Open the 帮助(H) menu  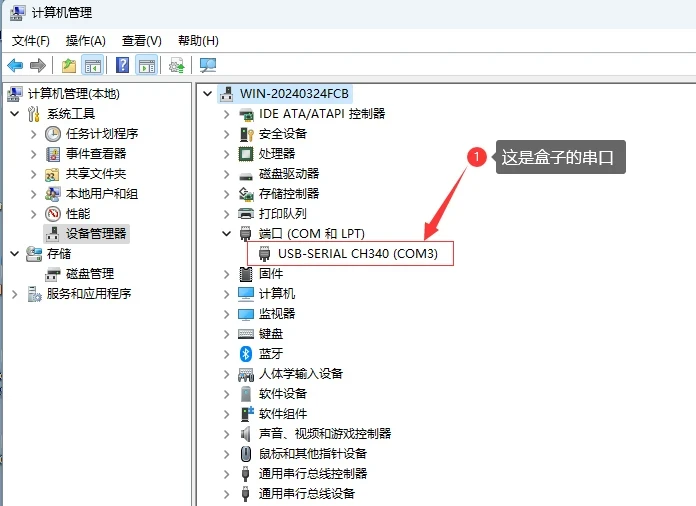(x=198, y=41)
